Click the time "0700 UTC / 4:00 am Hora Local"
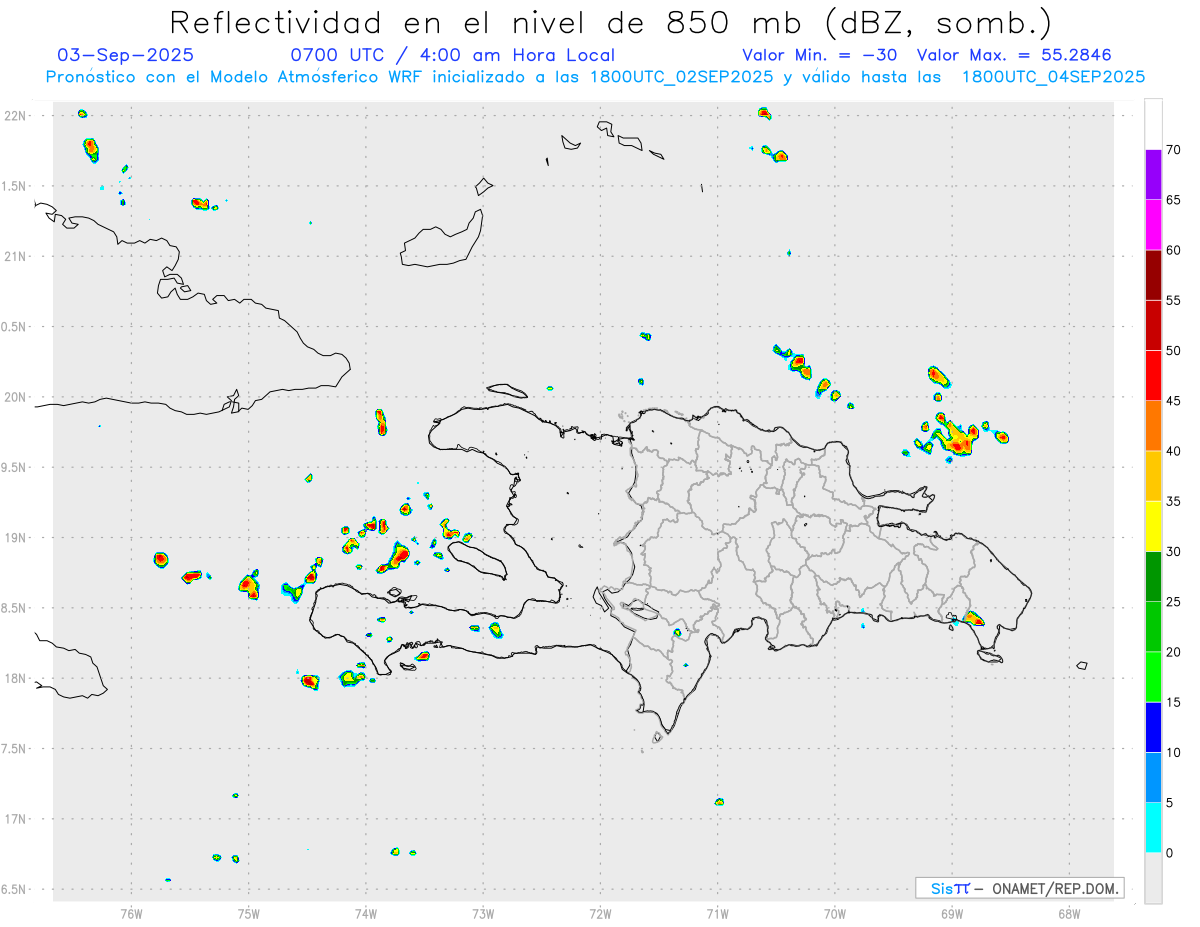This screenshot has width=1200, height=927. pos(453,55)
